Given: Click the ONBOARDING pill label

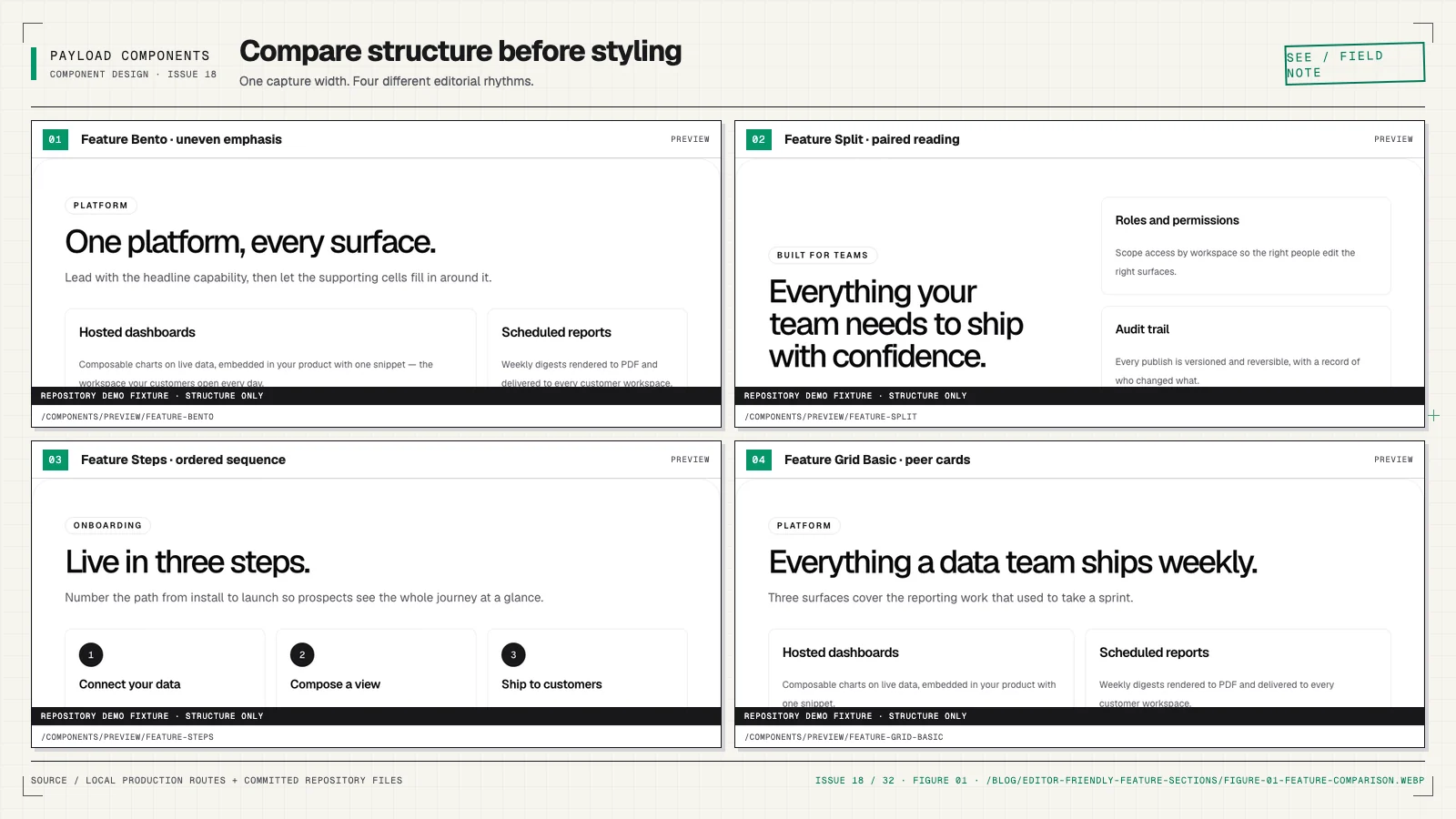Looking at the screenshot, I should click(x=107, y=526).
